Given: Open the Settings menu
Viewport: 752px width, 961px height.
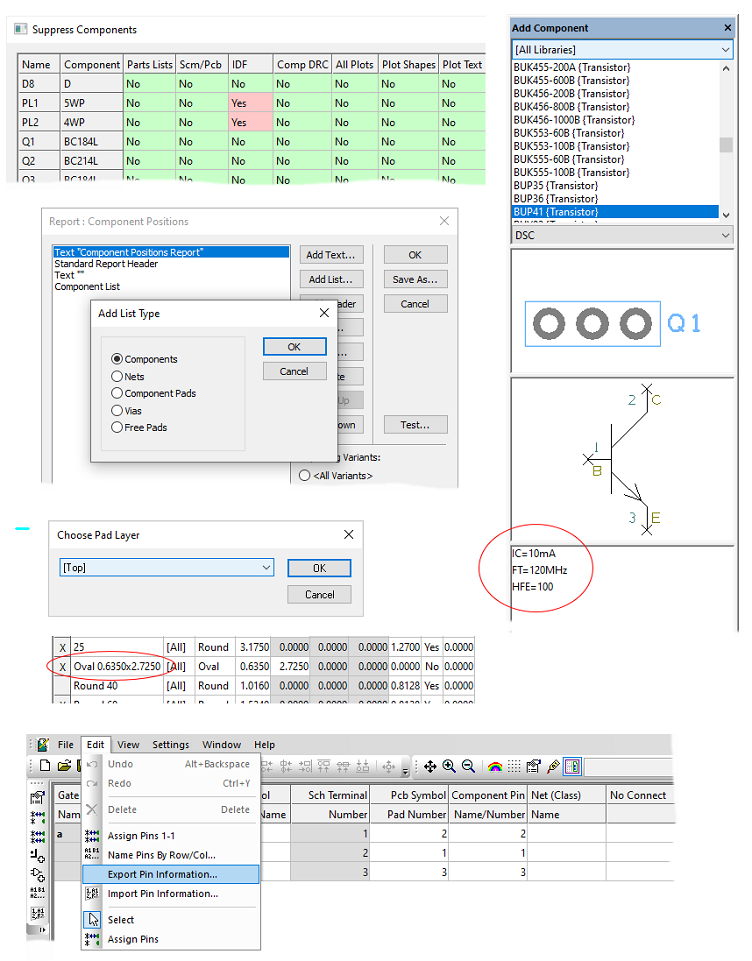Looking at the screenshot, I should tap(171, 745).
